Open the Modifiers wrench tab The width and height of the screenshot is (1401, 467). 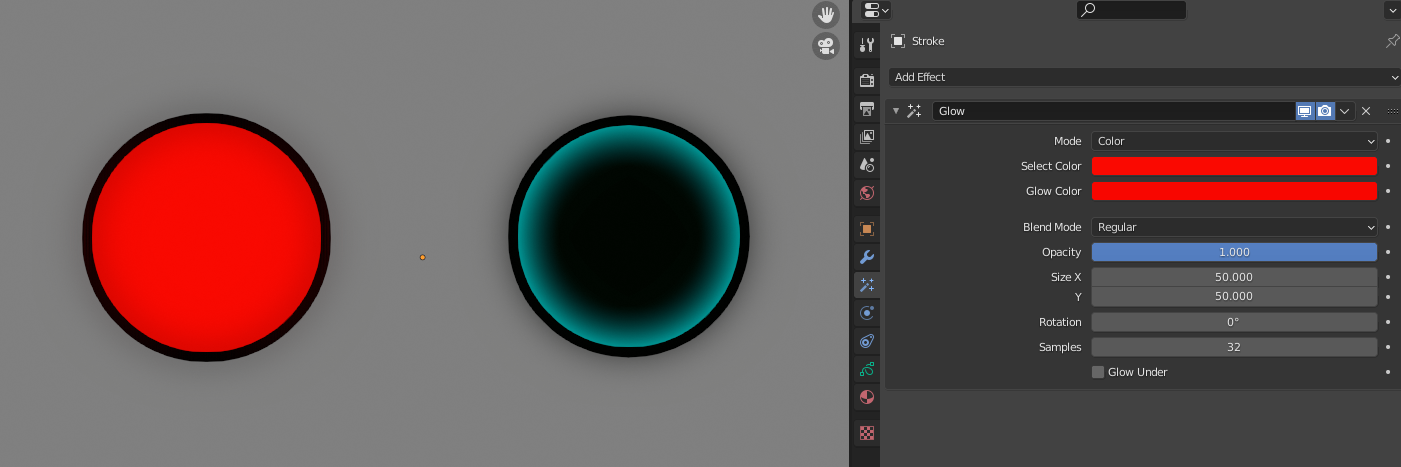pyautogui.click(x=867, y=257)
